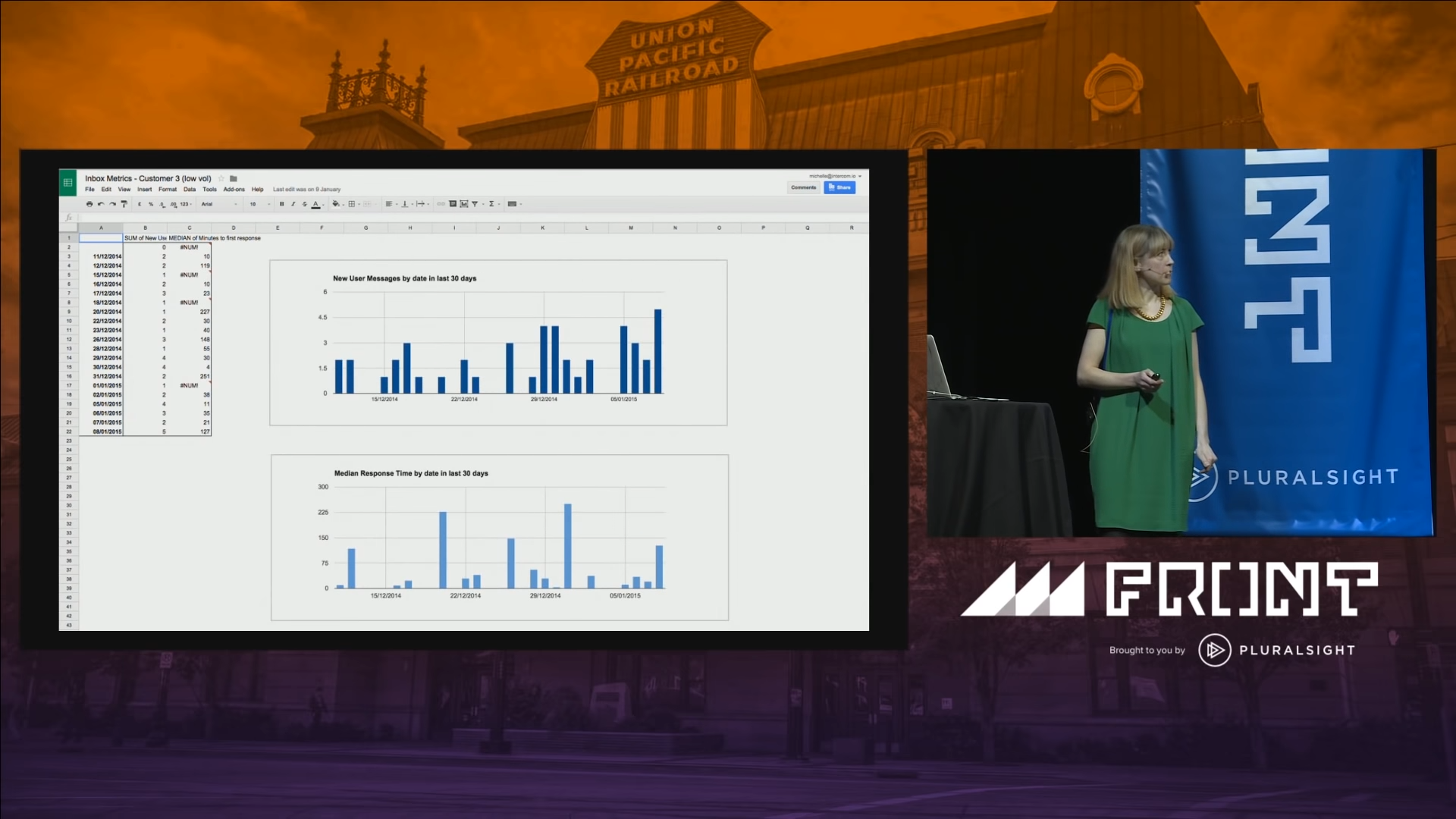The width and height of the screenshot is (1456, 819).
Task: Open vertical align options
Action: [406, 204]
